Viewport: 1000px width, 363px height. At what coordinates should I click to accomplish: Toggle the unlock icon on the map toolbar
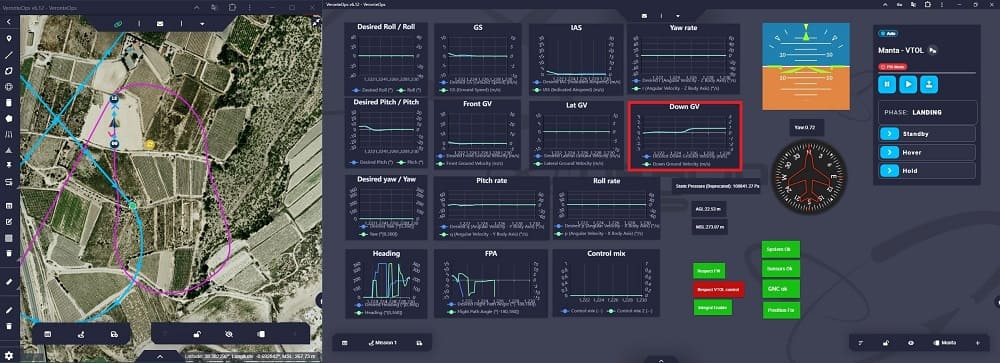198,334
